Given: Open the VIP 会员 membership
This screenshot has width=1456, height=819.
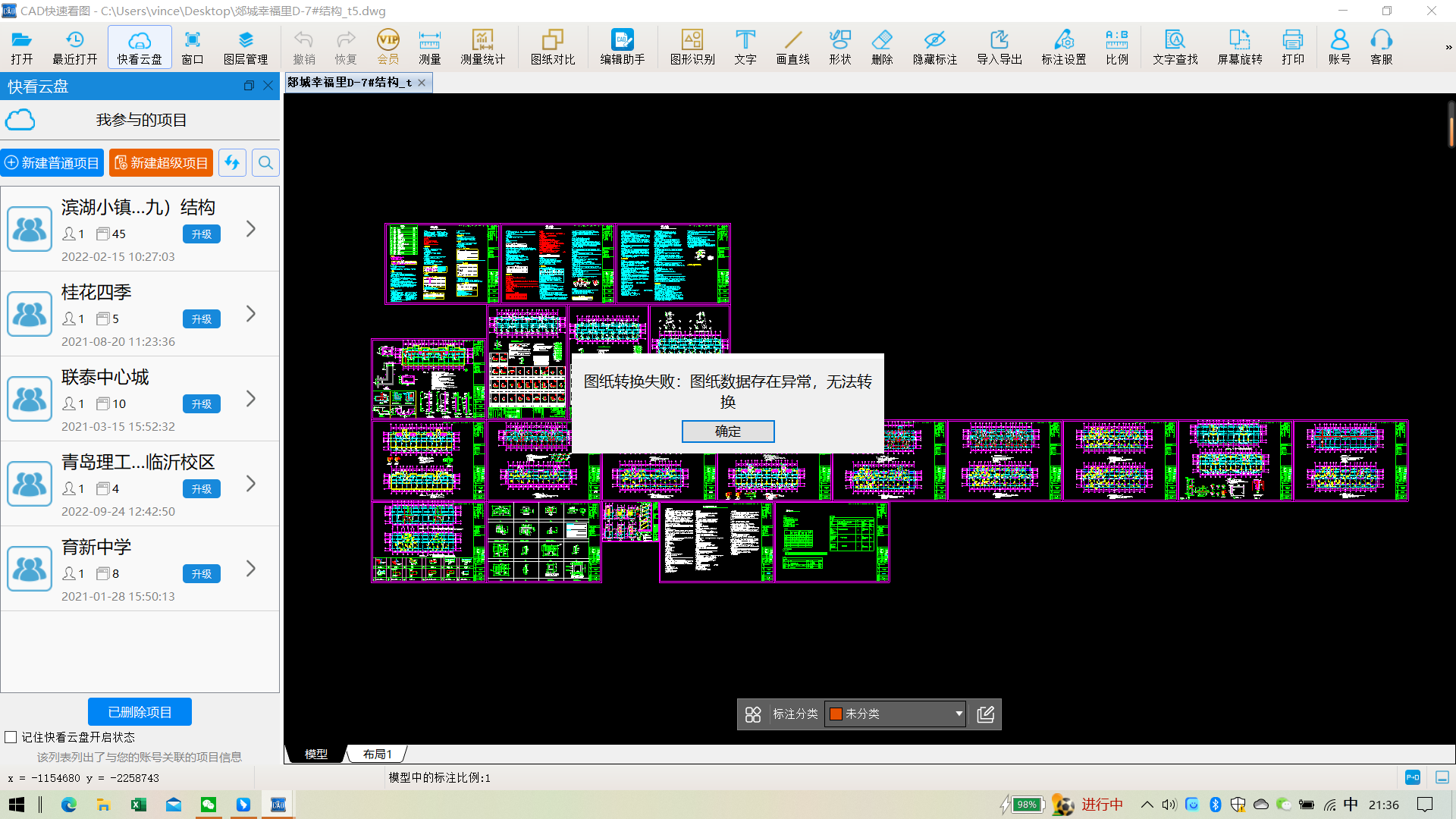Looking at the screenshot, I should [388, 47].
